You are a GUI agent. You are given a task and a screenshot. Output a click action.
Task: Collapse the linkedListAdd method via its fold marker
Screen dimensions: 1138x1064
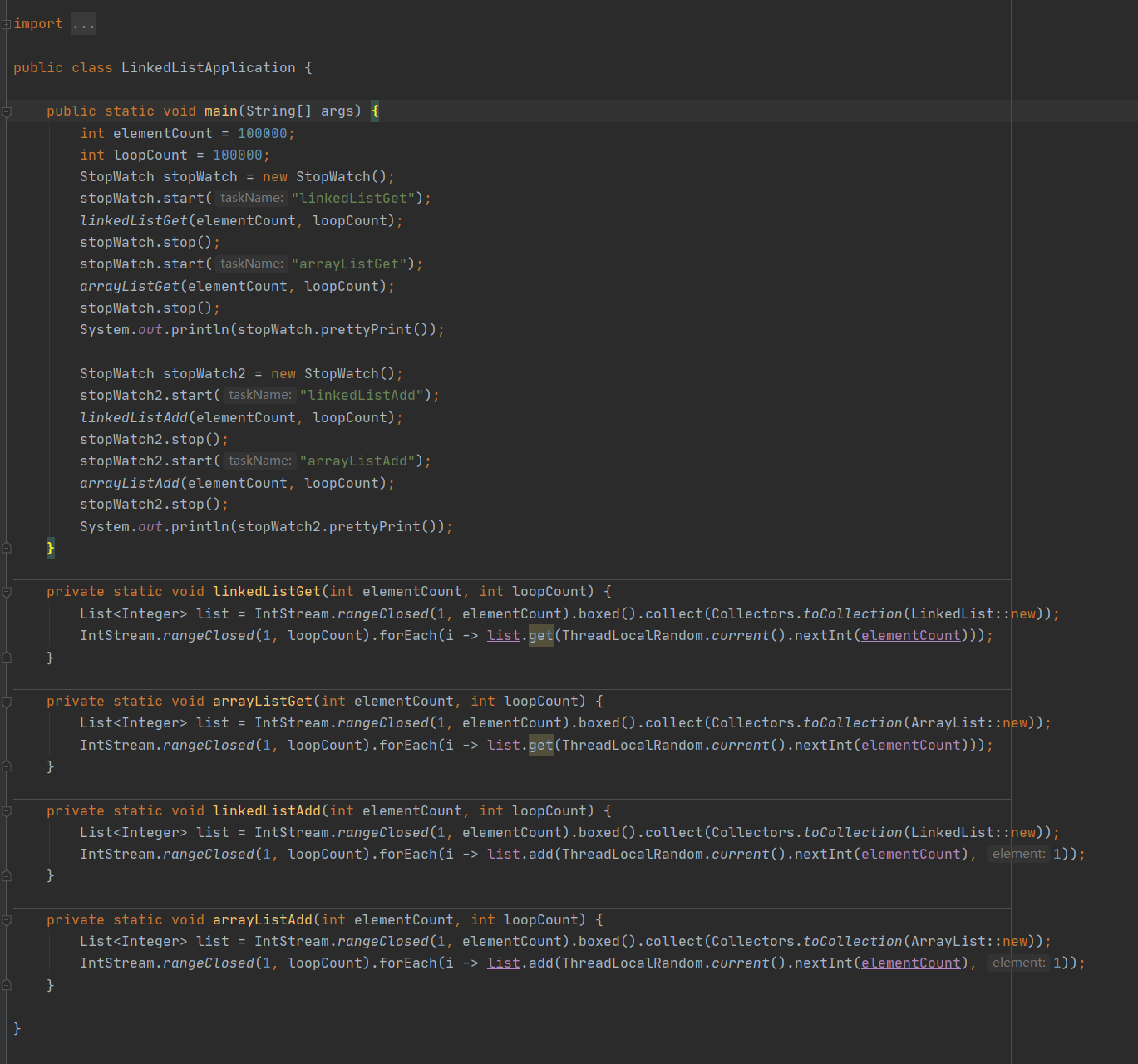[6, 811]
